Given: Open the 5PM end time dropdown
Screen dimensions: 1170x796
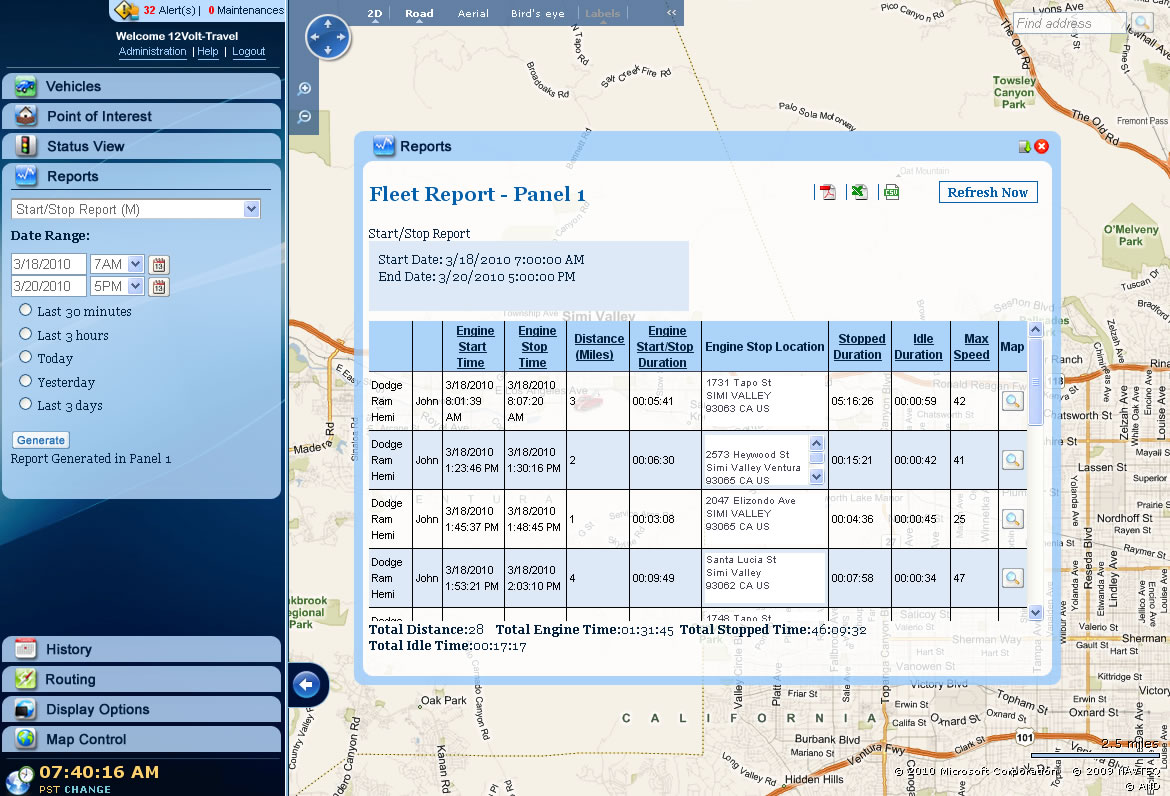Looking at the screenshot, I should 135,286.
